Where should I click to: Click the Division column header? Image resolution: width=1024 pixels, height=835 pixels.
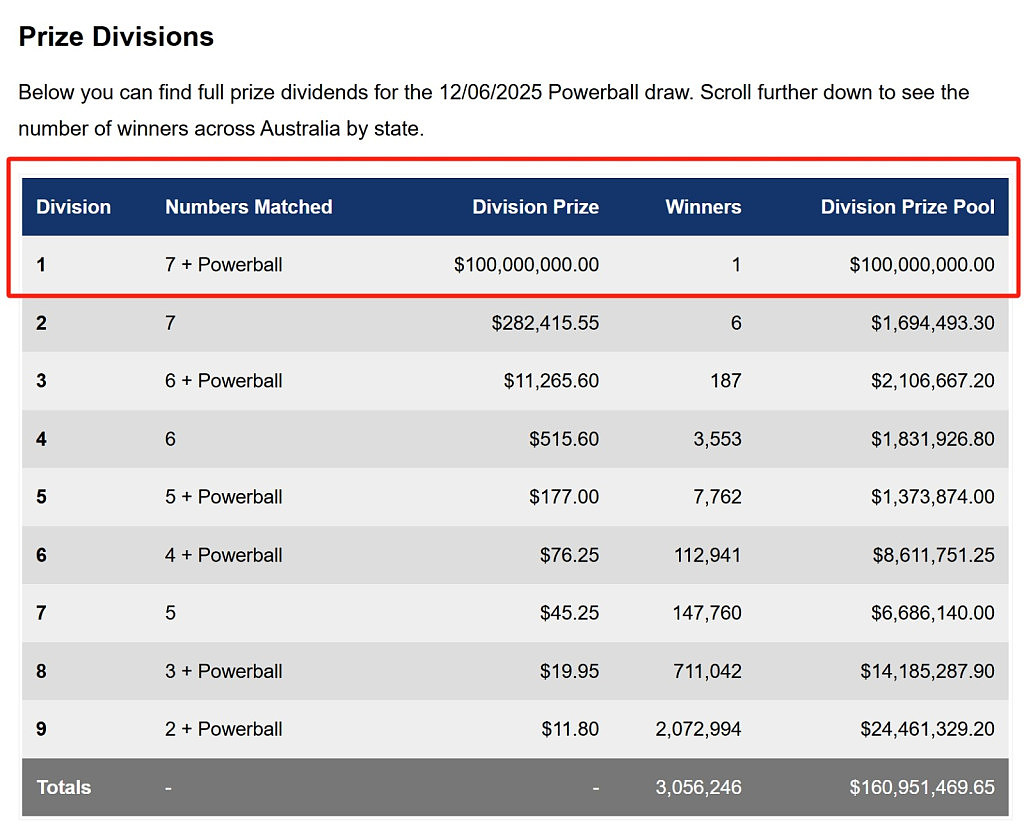(x=73, y=207)
